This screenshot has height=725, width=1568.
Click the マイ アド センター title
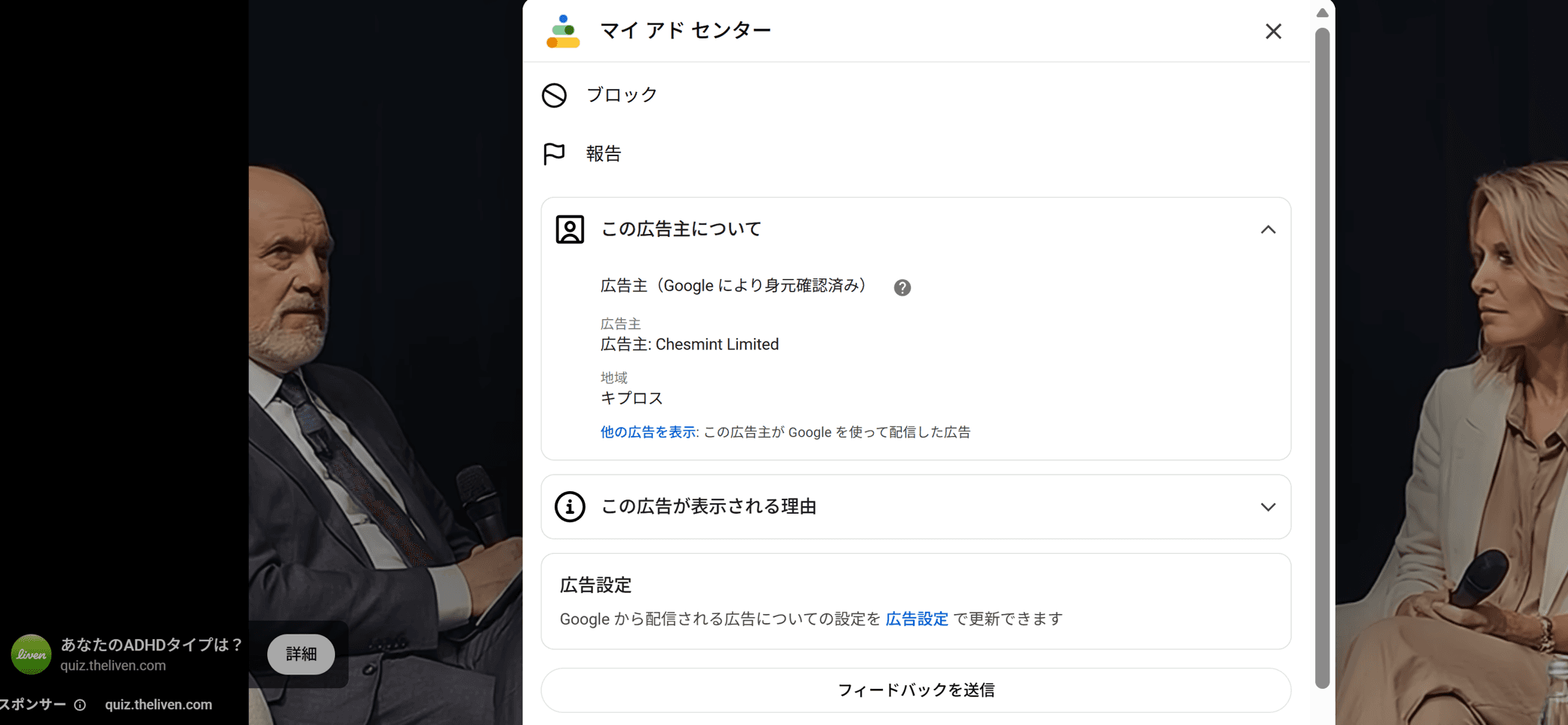click(685, 31)
